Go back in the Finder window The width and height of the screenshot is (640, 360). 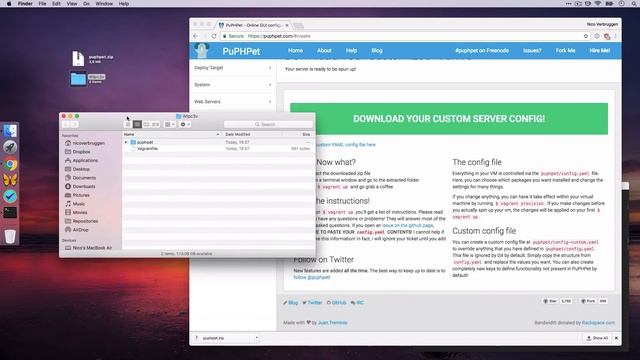(x=67, y=124)
